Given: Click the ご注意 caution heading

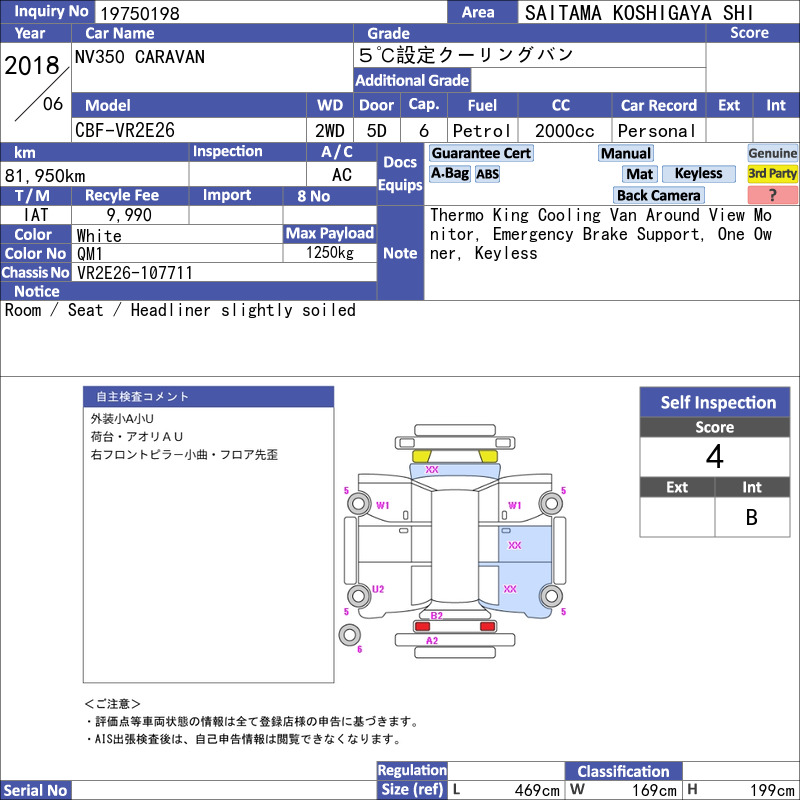Looking at the screenshot, I should point(112,704).
